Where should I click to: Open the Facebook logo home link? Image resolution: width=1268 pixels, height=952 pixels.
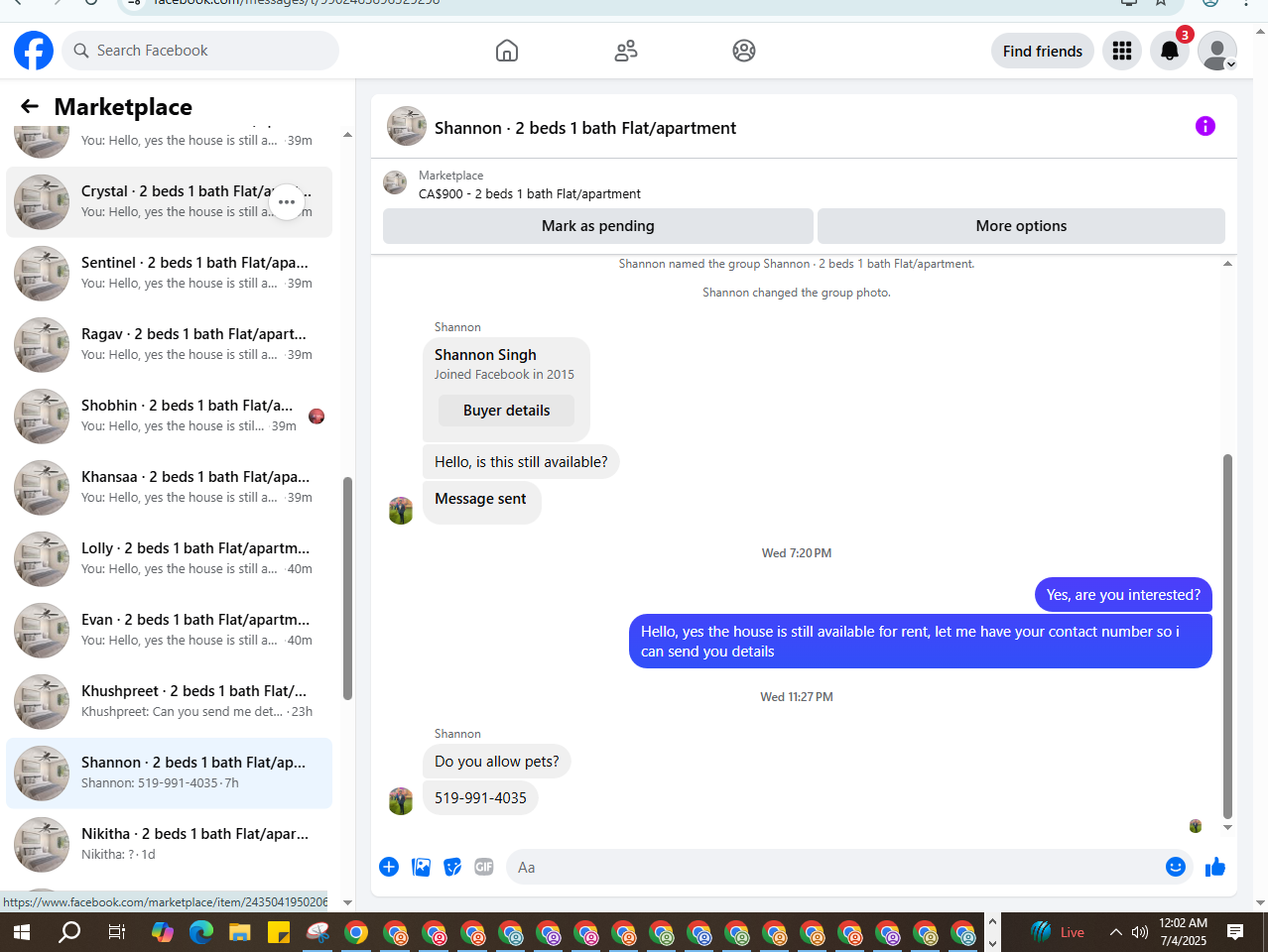click(34, 51)
